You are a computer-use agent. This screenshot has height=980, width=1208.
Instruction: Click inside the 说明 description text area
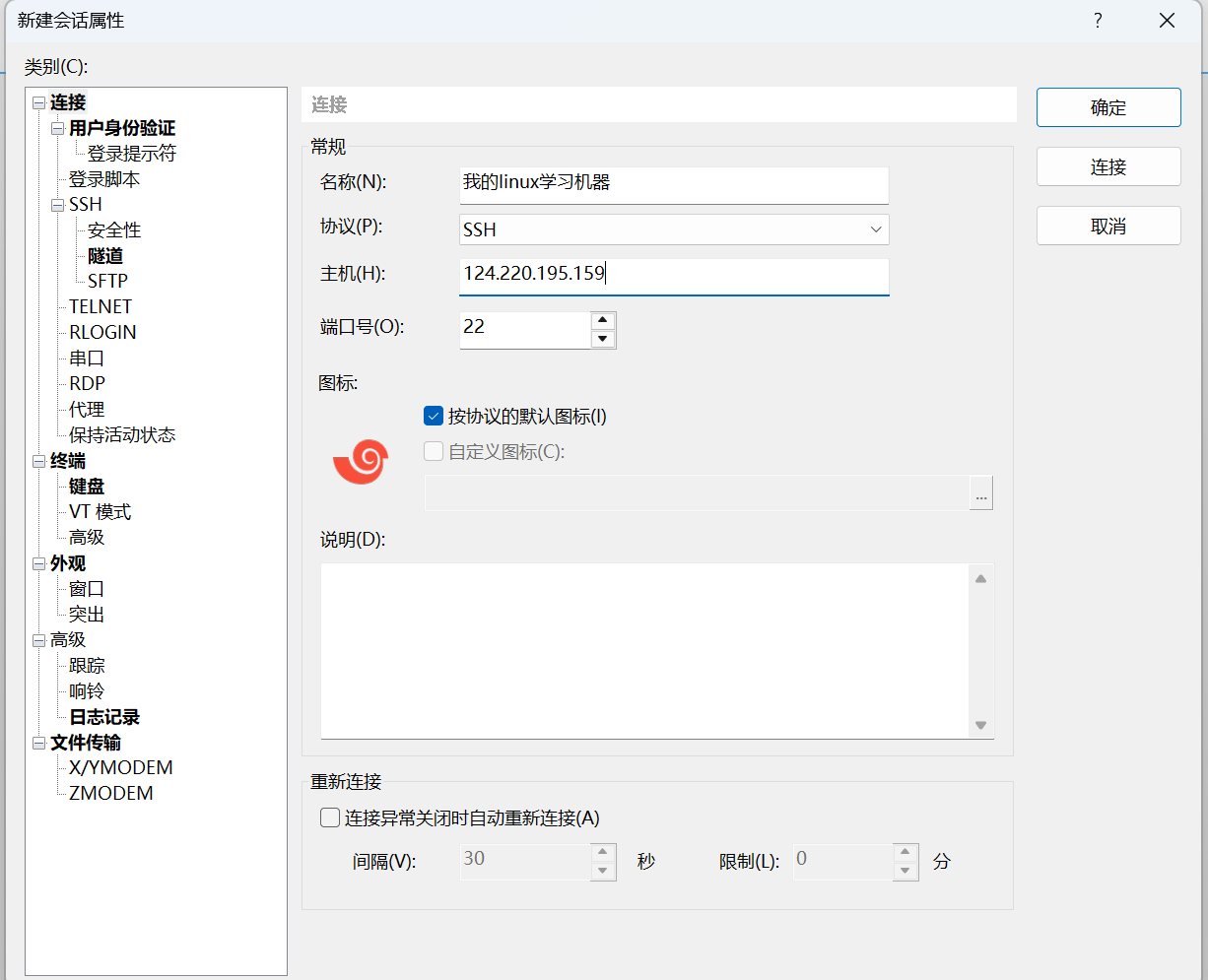click(646, 650)
